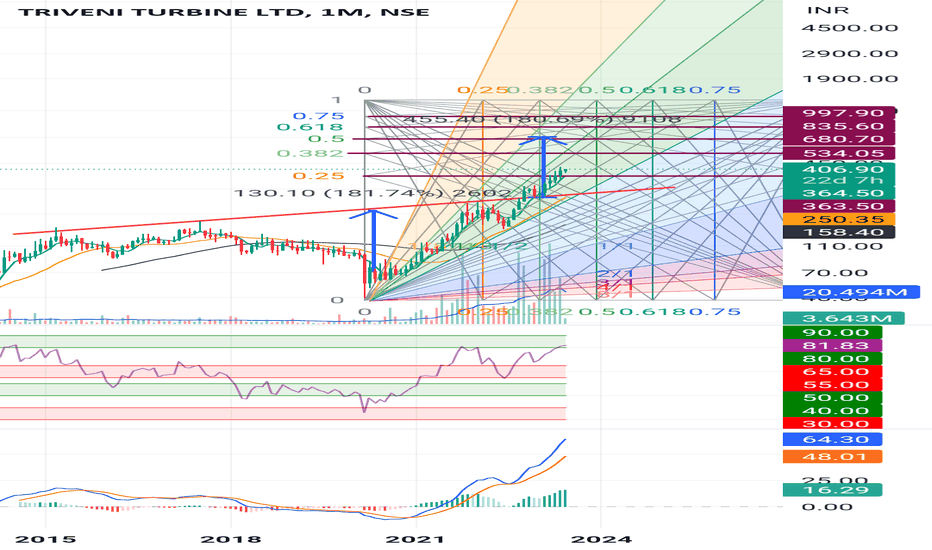Click the 2015 year label on time axis
This screenshot has width=932, height=550.
(45, 540)
